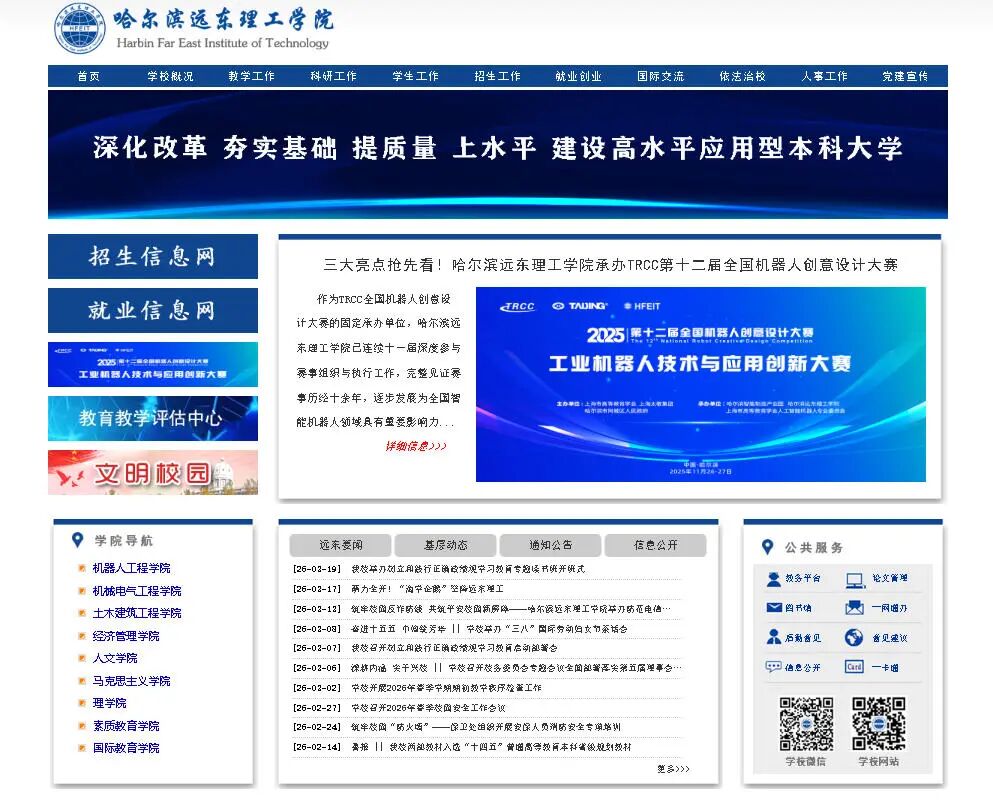Click 更多>>> below the news list
This screenshot has height=801, width=993.
pos(673,769)
